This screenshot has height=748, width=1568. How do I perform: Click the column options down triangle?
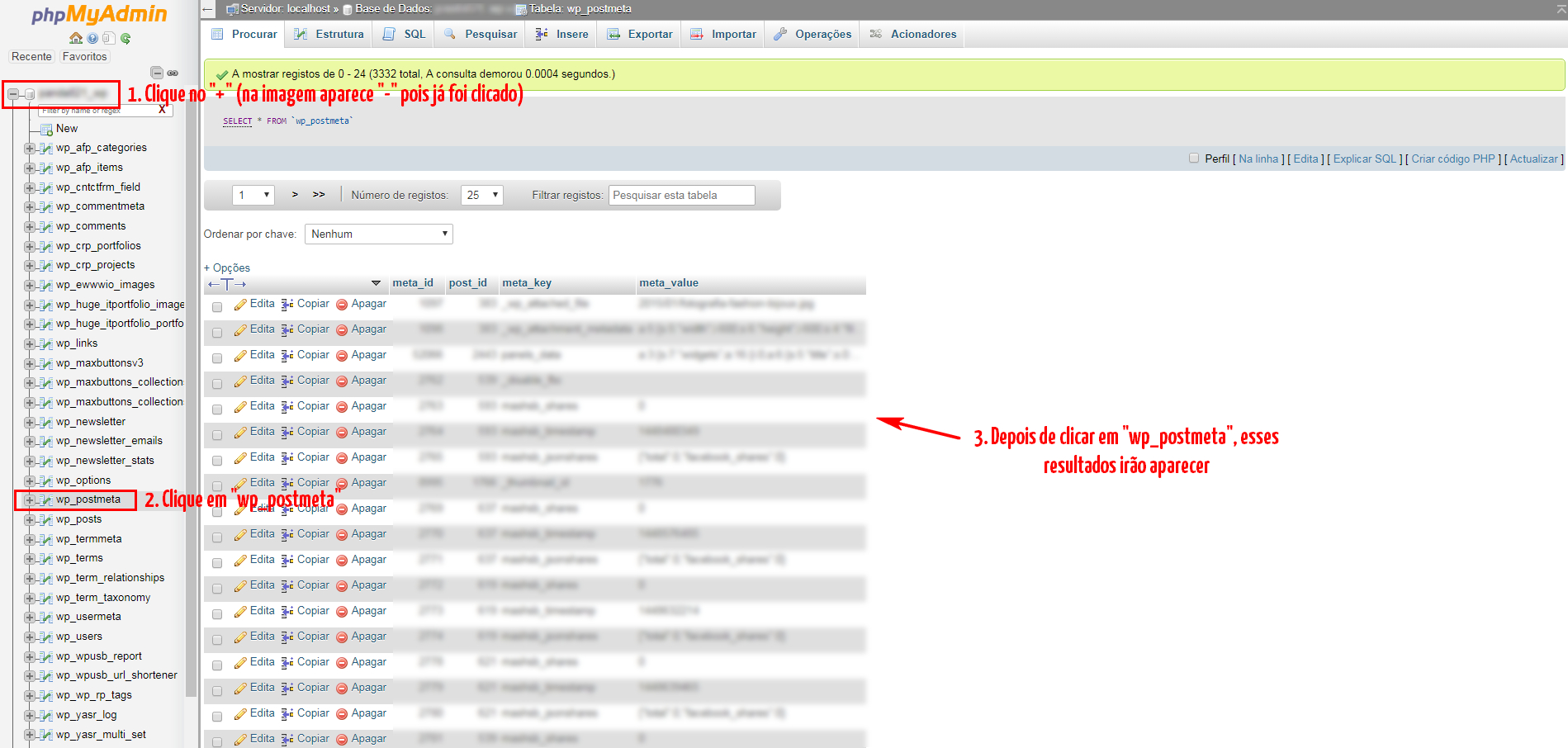pos(376,283)
